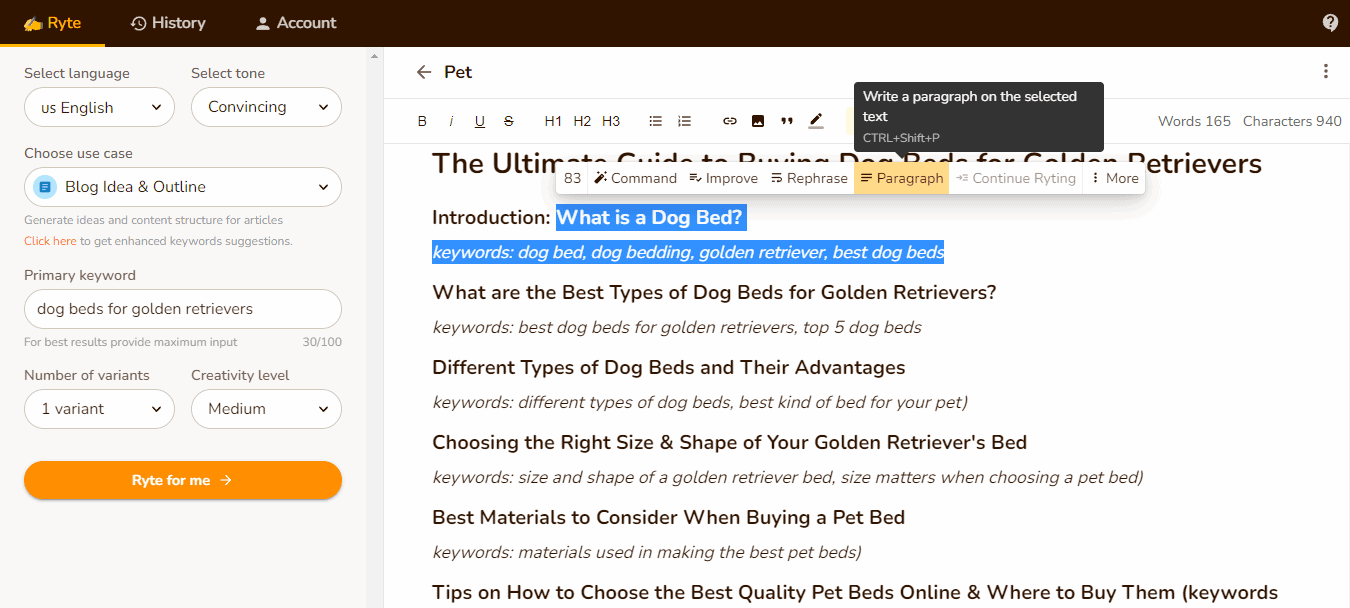Image resolution: width=1350 pixels, height=608 pixels.
Task: Select the highlighter pen icon
Action: pyautogui.click(x=816, y=120)
